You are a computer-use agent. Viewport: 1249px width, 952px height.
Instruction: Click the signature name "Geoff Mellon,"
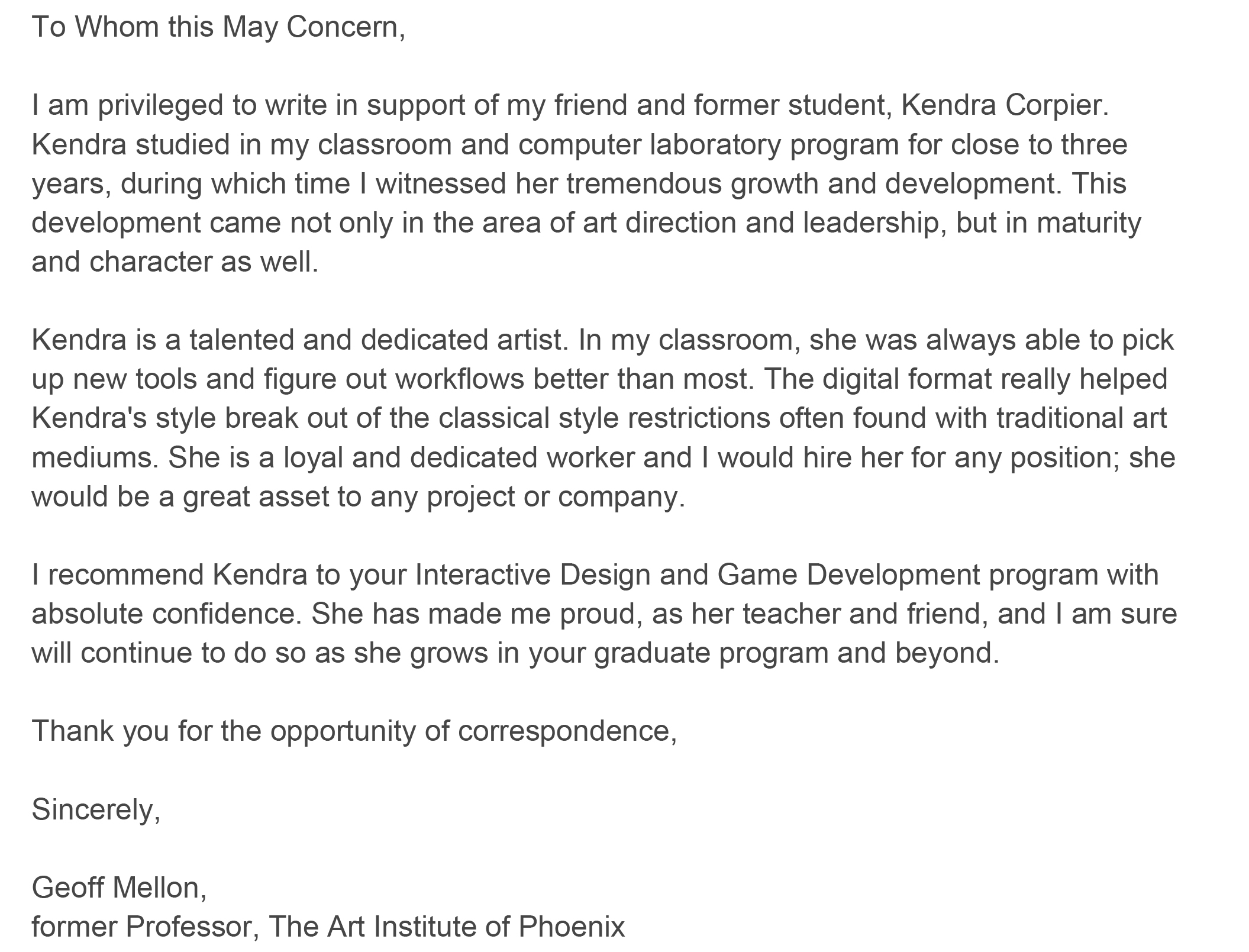[119, 888]
